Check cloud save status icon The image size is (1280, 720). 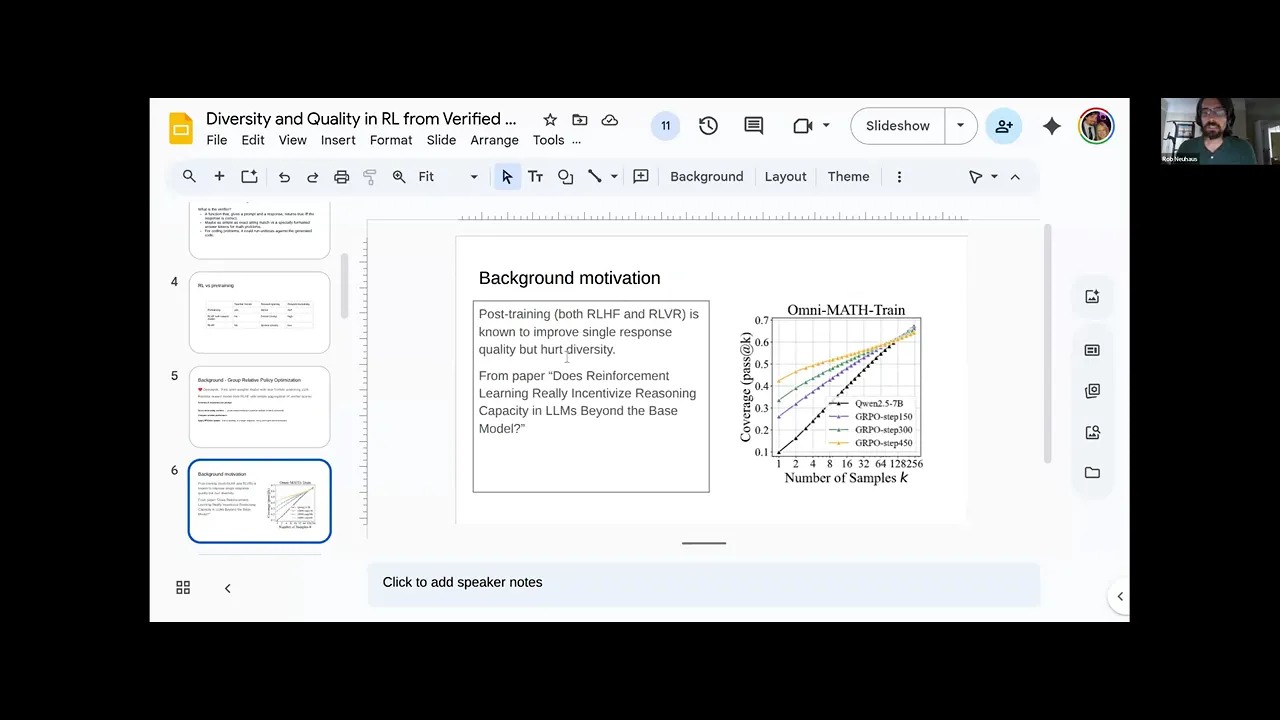(609, 120)
